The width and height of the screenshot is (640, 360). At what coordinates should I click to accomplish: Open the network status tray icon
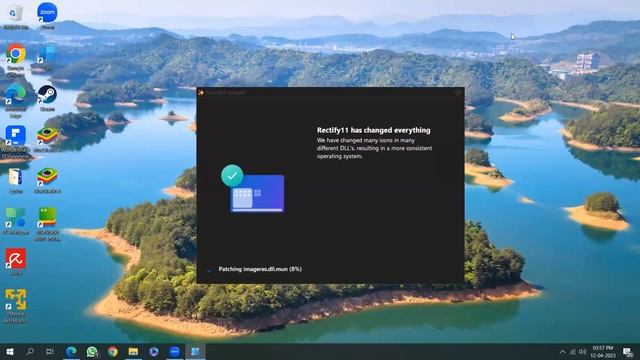[573, 352]
